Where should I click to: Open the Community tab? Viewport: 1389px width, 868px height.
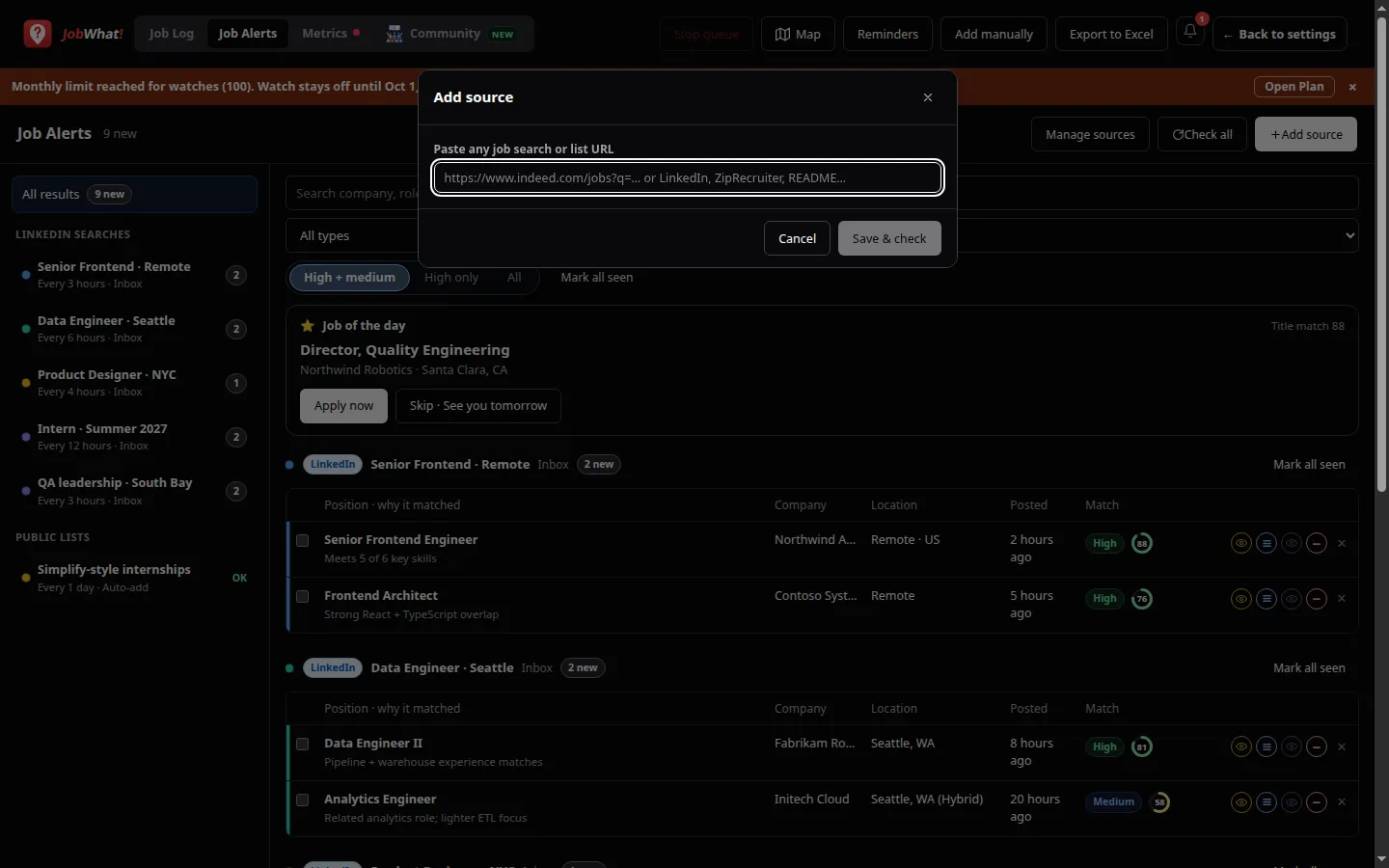(450, 34)
